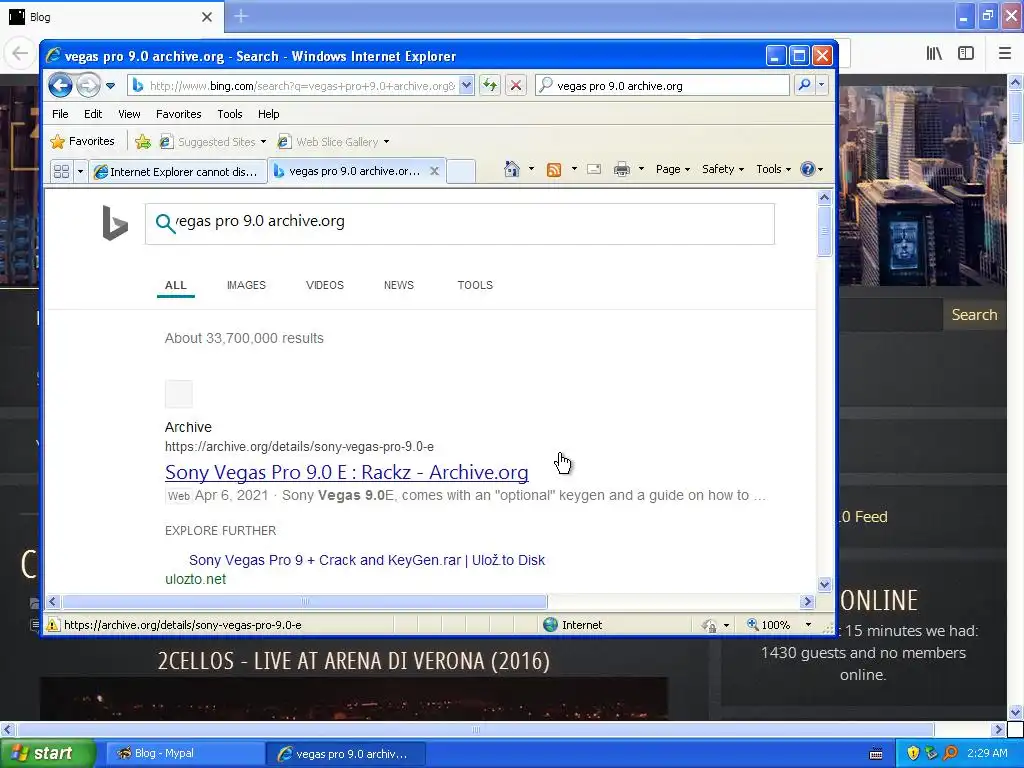Click the status bar warning icon
The image size is (1024, 768).
pyautogui.click(x=53, y=625)
